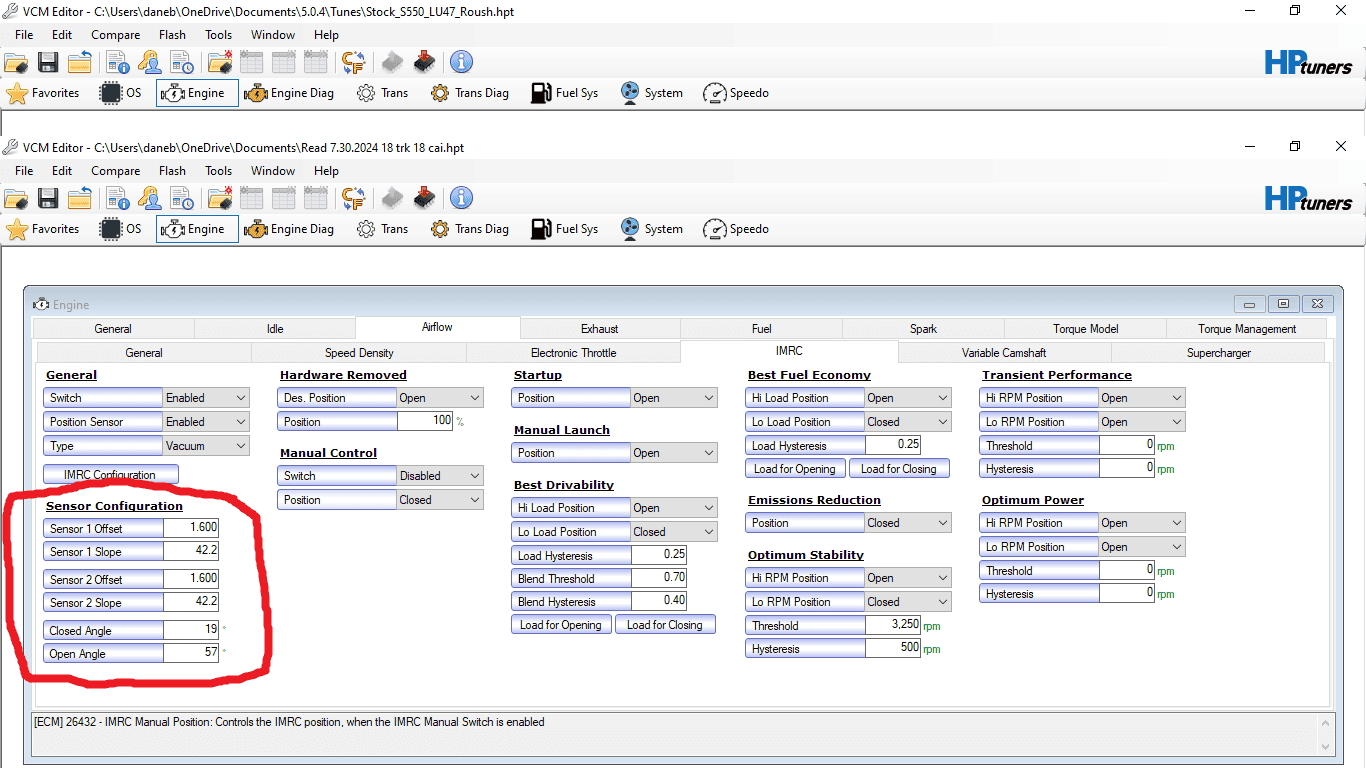Open Optimum Stability Lo RPM Position dropdown

pos(908,602)
